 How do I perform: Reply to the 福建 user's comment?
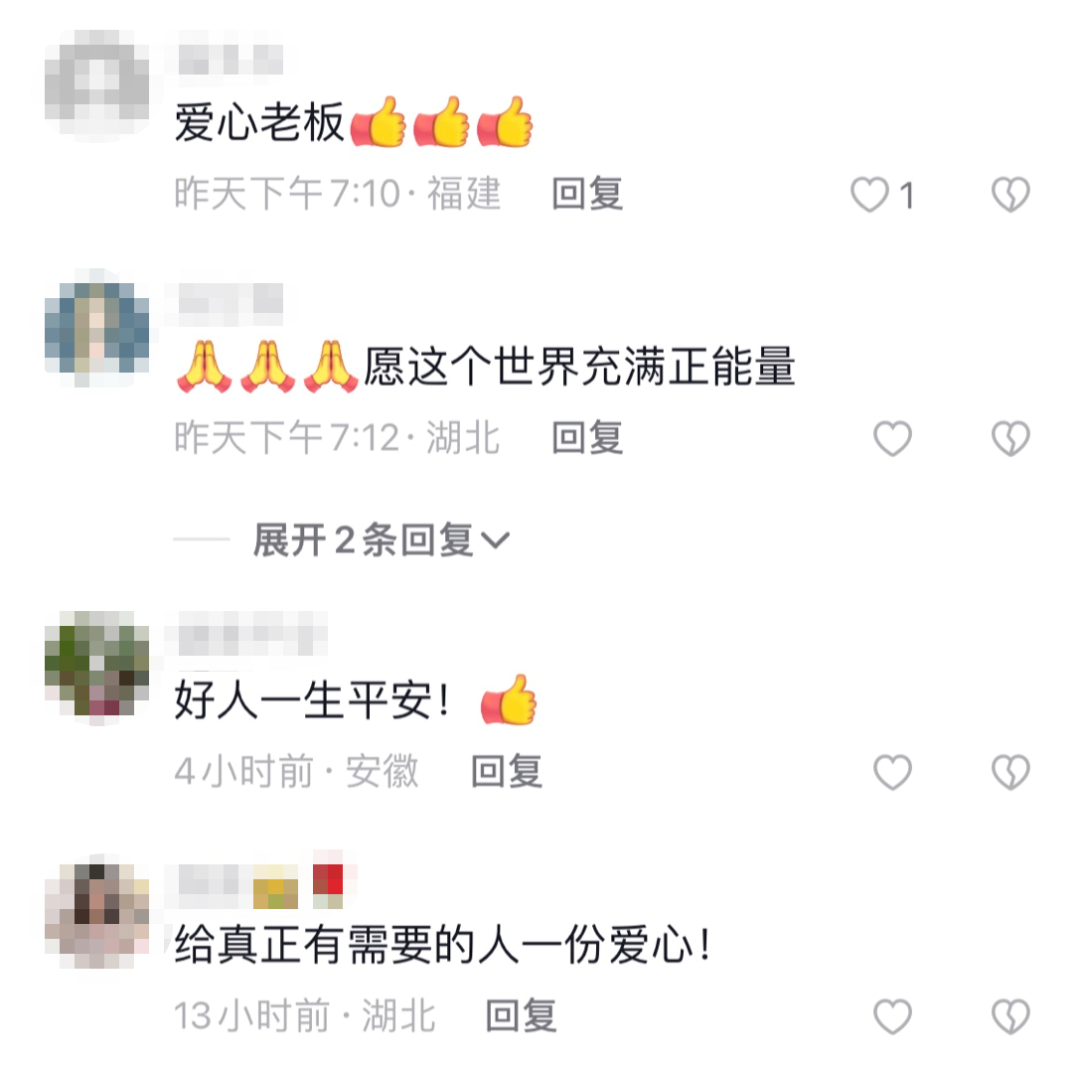[588, 194]
